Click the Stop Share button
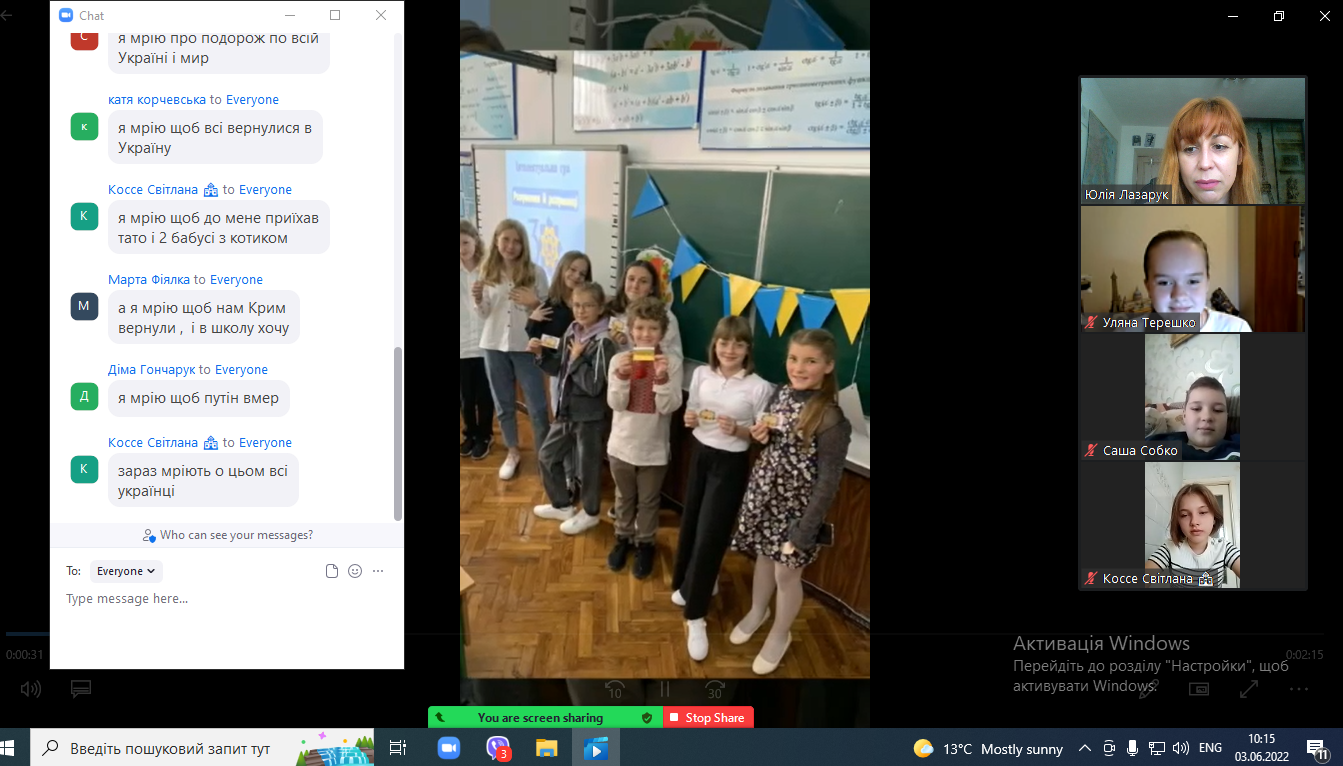Viewport: 1343px width, 766px height. pyautogui.click(x=708, y=718)
